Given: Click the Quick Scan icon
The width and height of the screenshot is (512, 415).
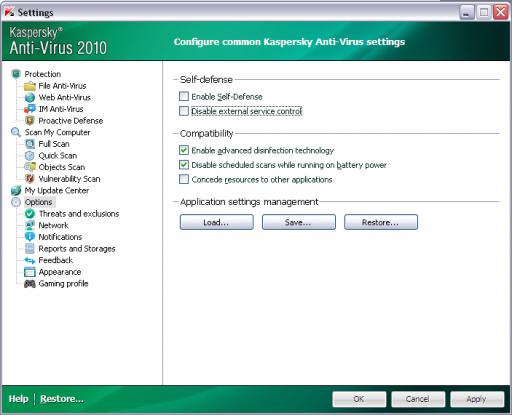Looking at the screenshot, I should tap(30, 156).
